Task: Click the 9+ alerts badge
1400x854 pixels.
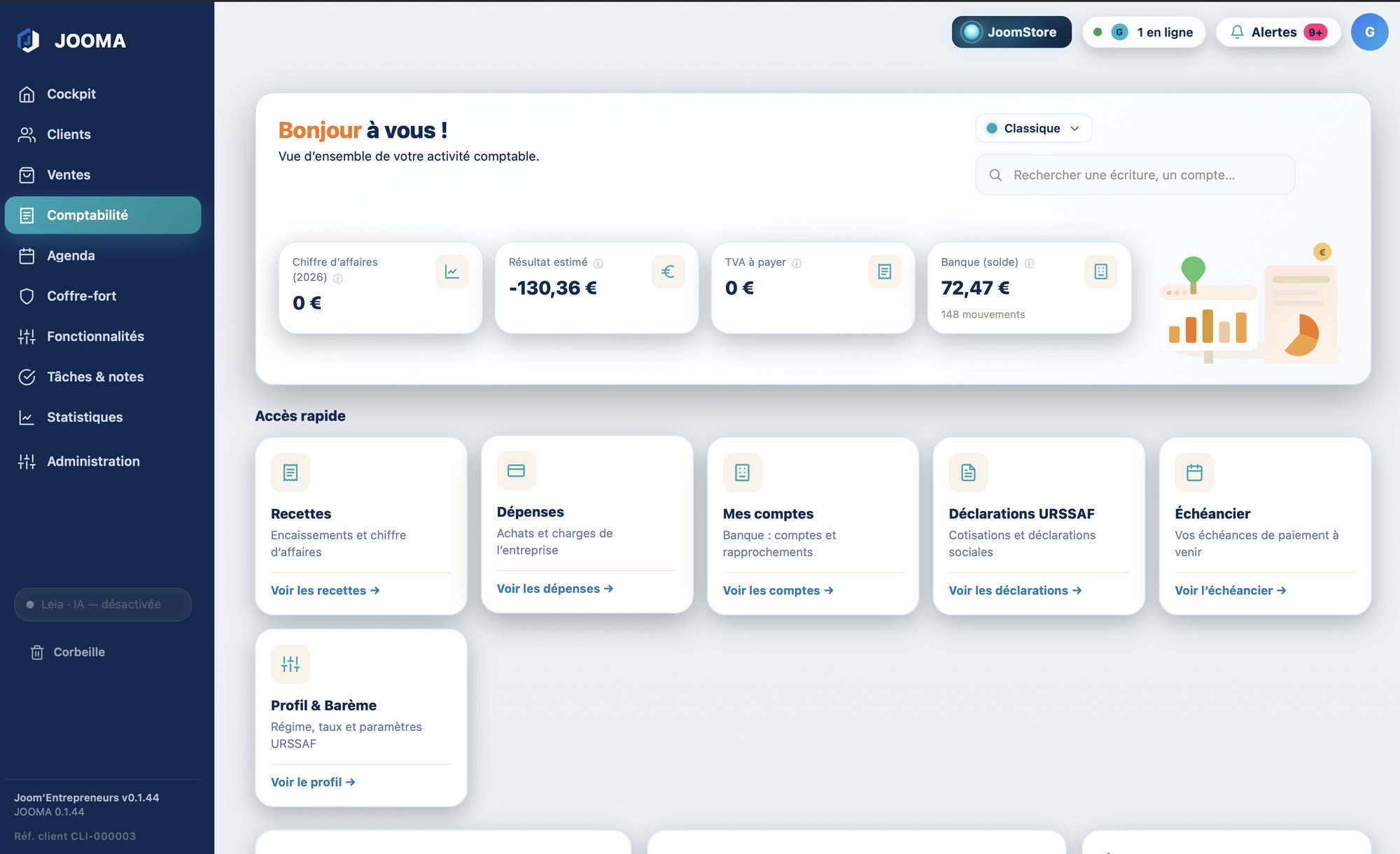Action: coord(1315,32)
